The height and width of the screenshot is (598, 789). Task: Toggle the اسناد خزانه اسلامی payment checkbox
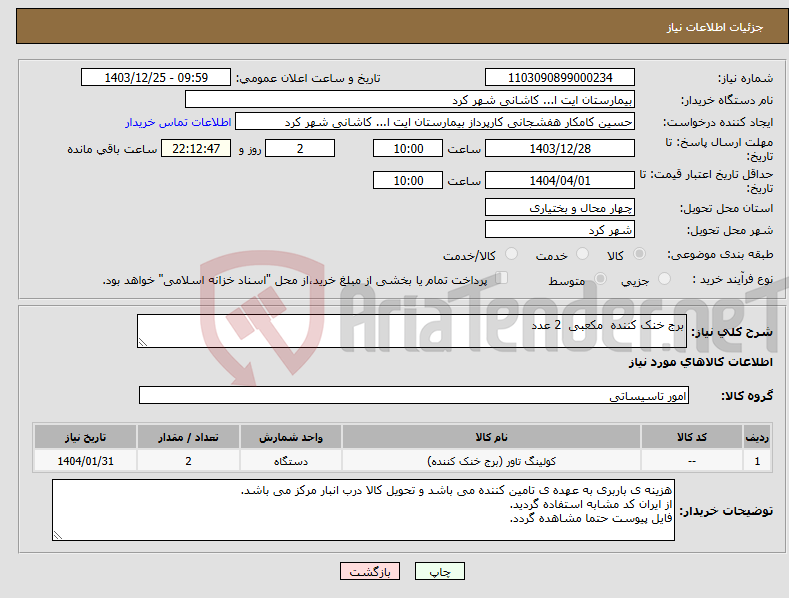click(x=501, y=278)
